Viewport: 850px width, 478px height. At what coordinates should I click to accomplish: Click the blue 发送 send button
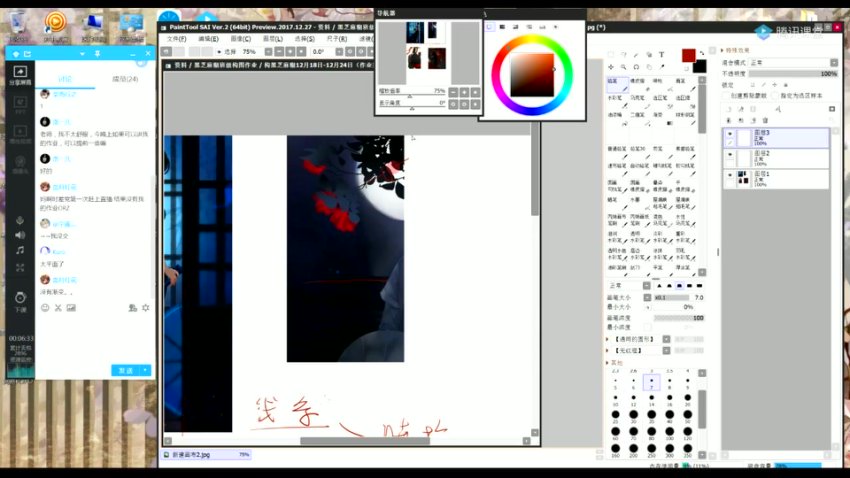click(126, 370)
